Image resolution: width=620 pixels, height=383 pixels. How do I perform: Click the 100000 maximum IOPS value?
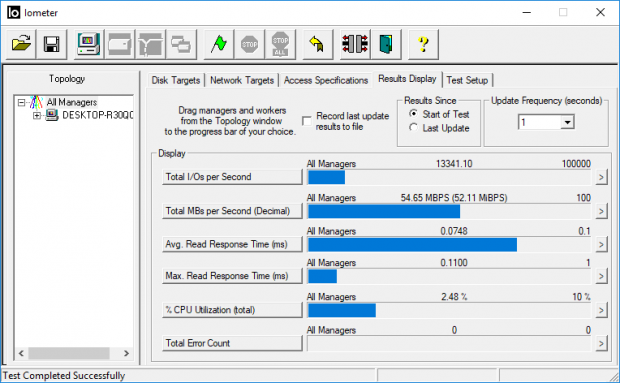coord(576,164)
